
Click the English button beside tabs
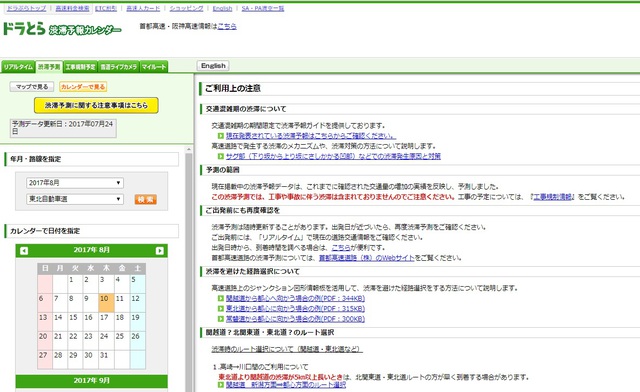pyautogui.click(x=213, y=66)
